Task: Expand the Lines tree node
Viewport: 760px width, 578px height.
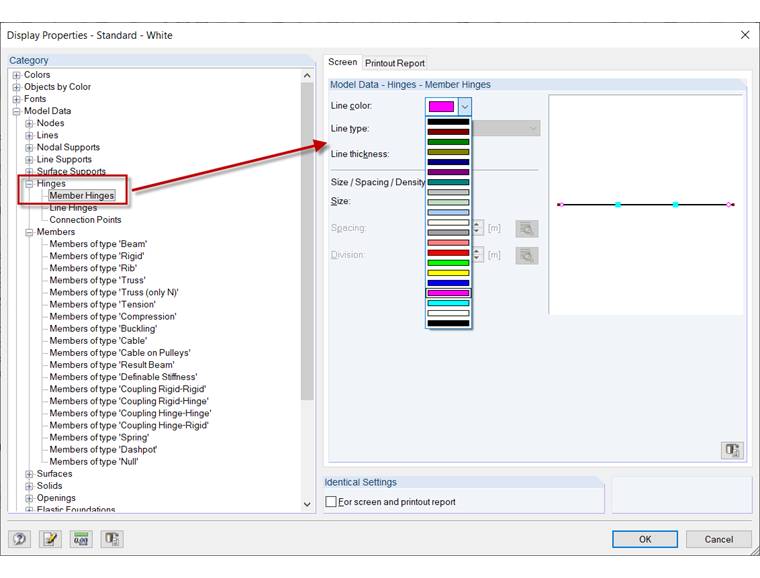Action: click(x=29, y=136)
